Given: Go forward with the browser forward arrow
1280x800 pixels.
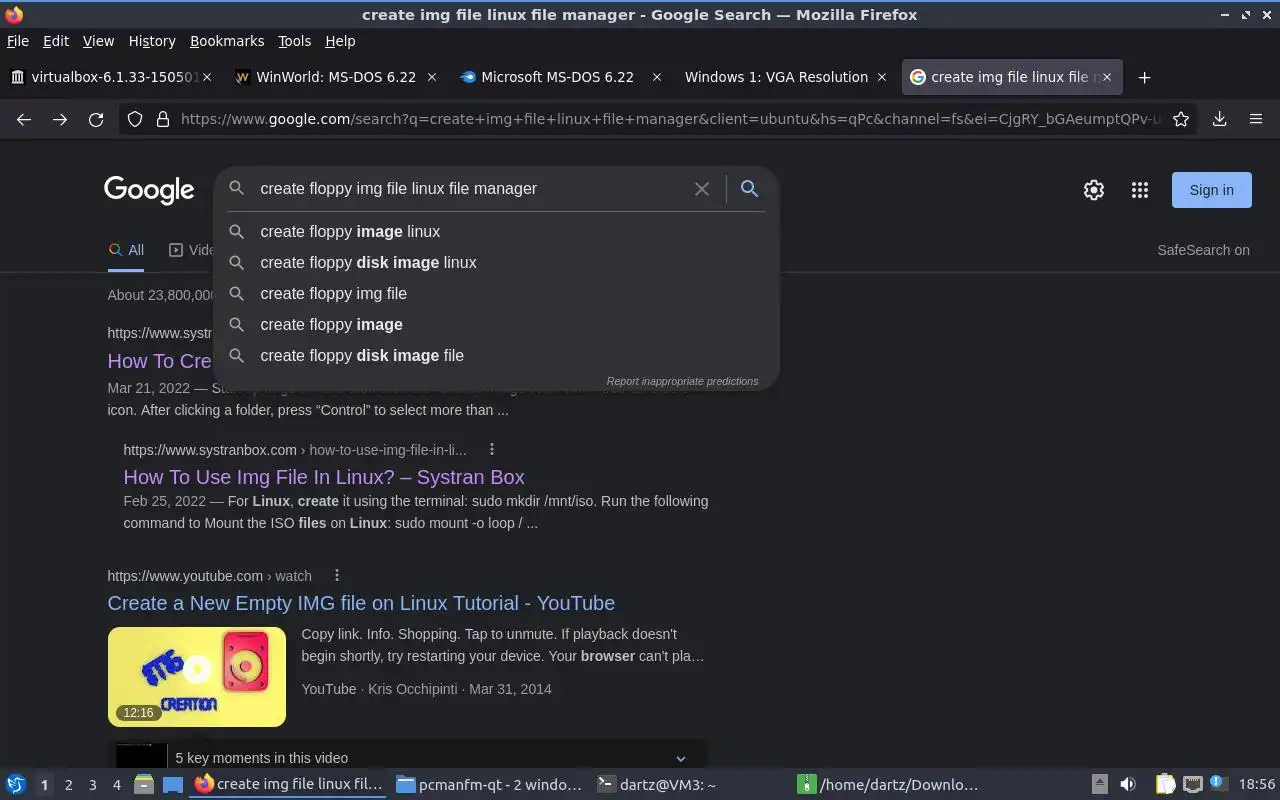Looking at the screenshot, I should coord(60,119).
